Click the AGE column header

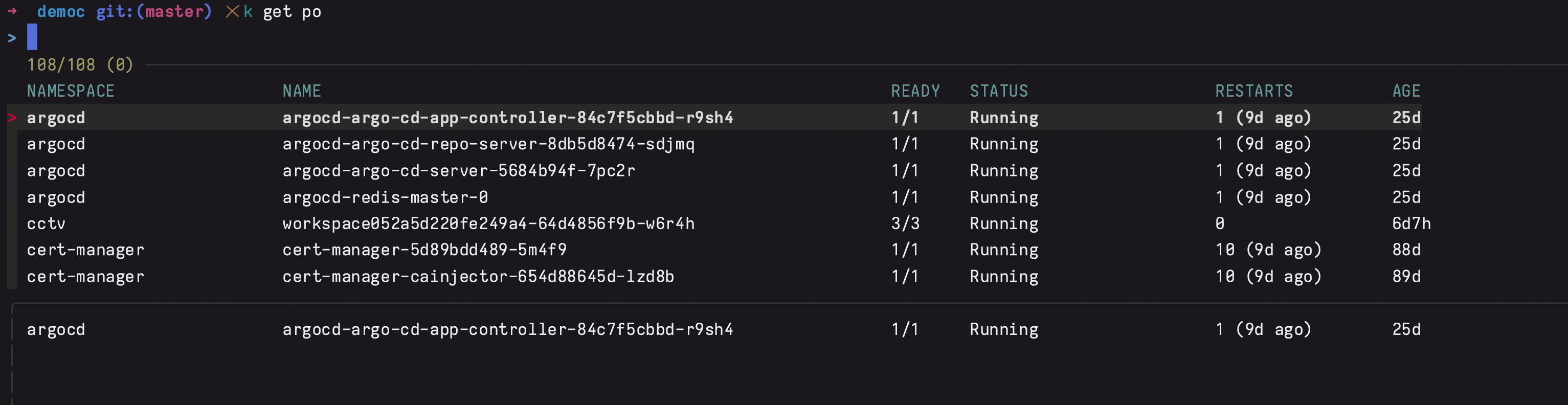1406,92
